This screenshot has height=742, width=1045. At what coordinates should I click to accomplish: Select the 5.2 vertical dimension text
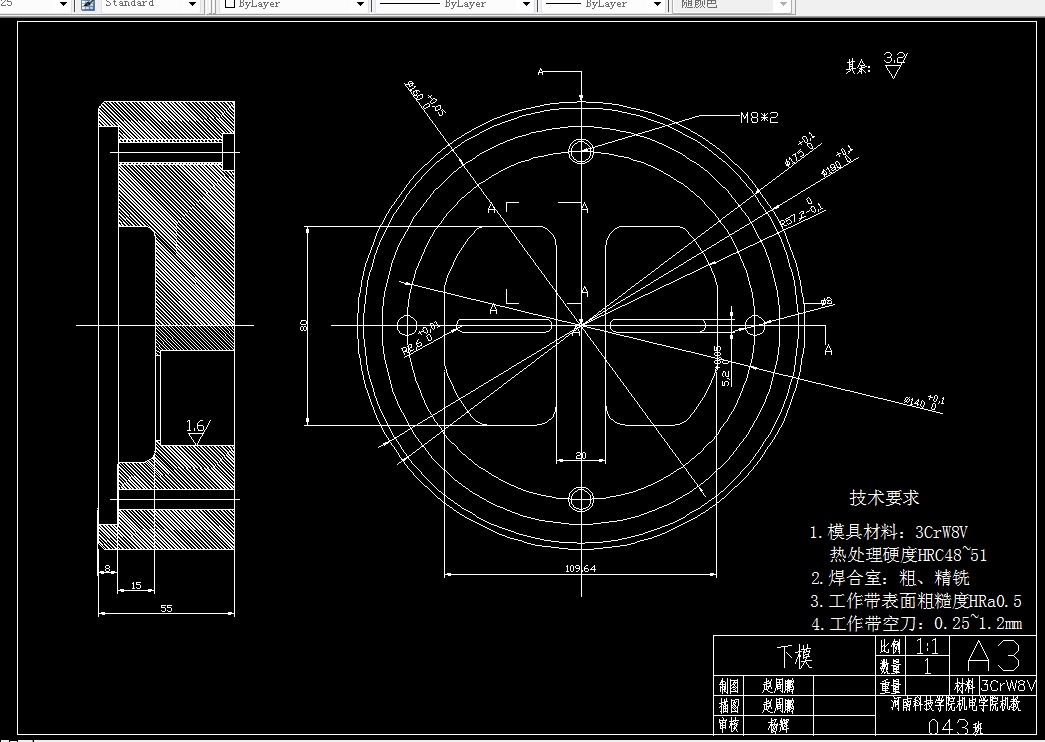click(x=725, y=378)
